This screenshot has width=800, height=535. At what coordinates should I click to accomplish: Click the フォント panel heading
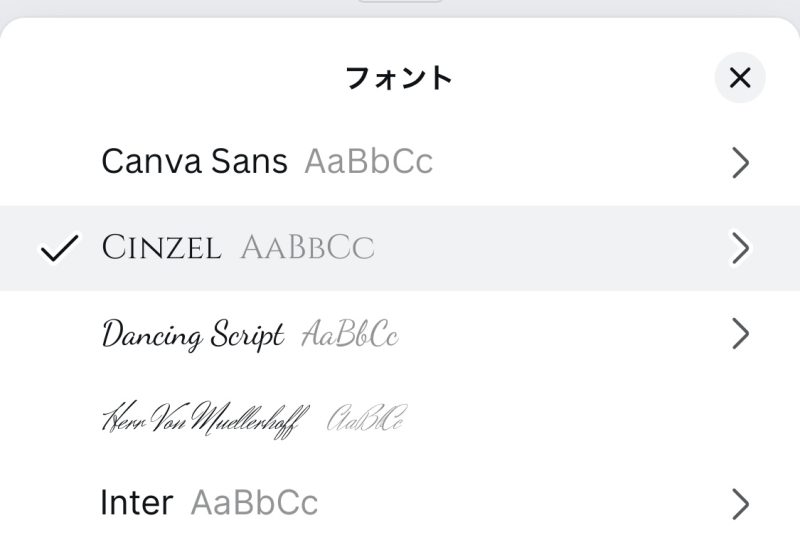(x=398, y=78)
